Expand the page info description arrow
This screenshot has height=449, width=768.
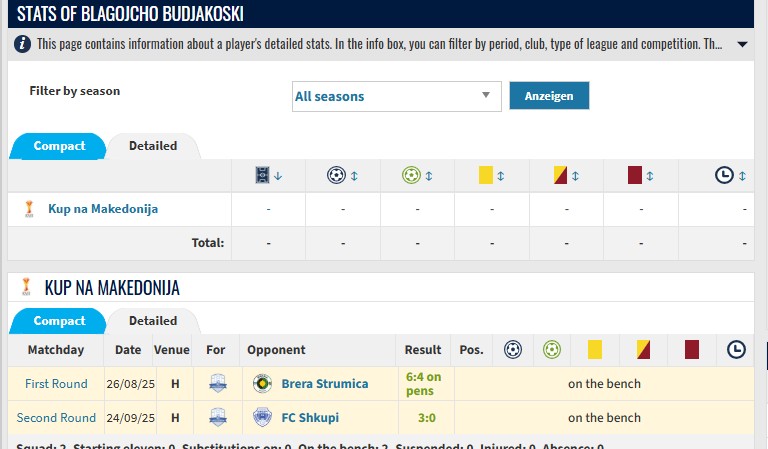point(742,44)
